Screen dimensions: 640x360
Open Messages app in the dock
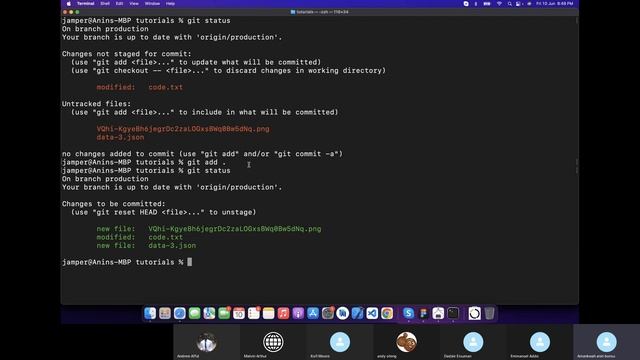pyautogui.click(x=194, y=313)
